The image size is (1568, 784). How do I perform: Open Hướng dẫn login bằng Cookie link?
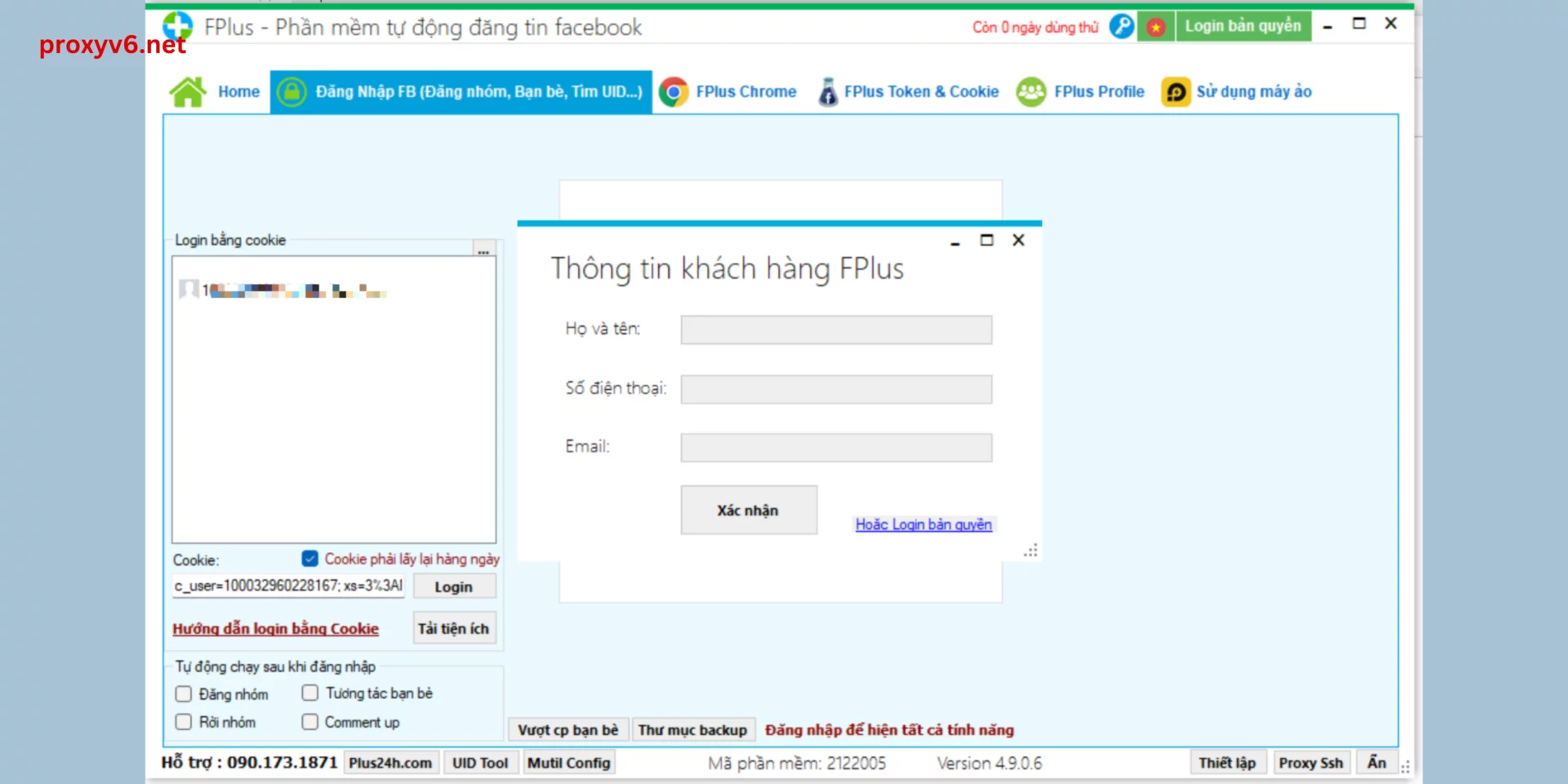tap(275, 628)
